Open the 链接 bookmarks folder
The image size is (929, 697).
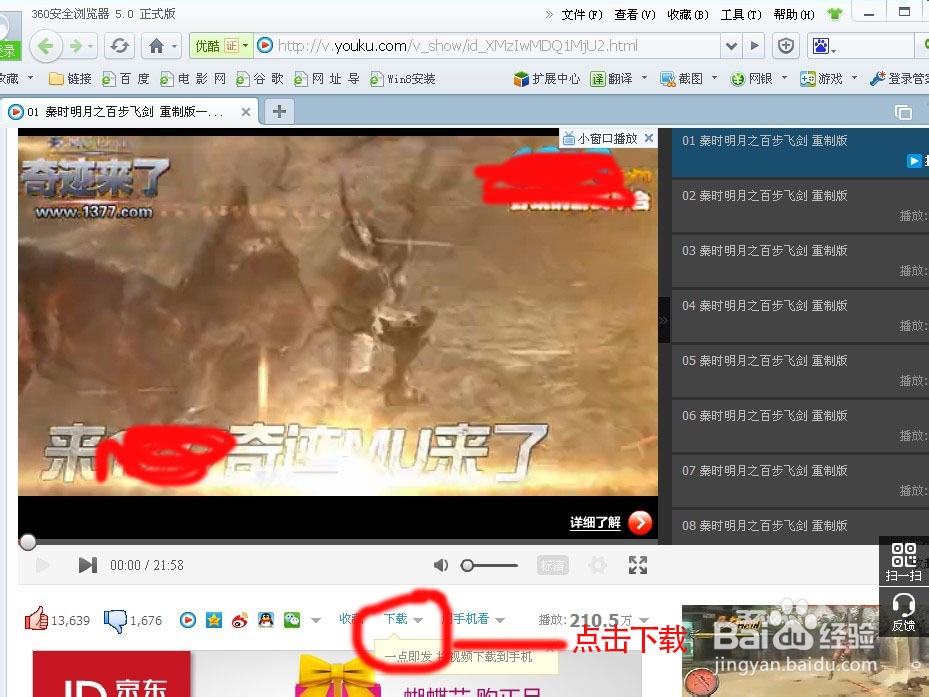click(71, 79)
